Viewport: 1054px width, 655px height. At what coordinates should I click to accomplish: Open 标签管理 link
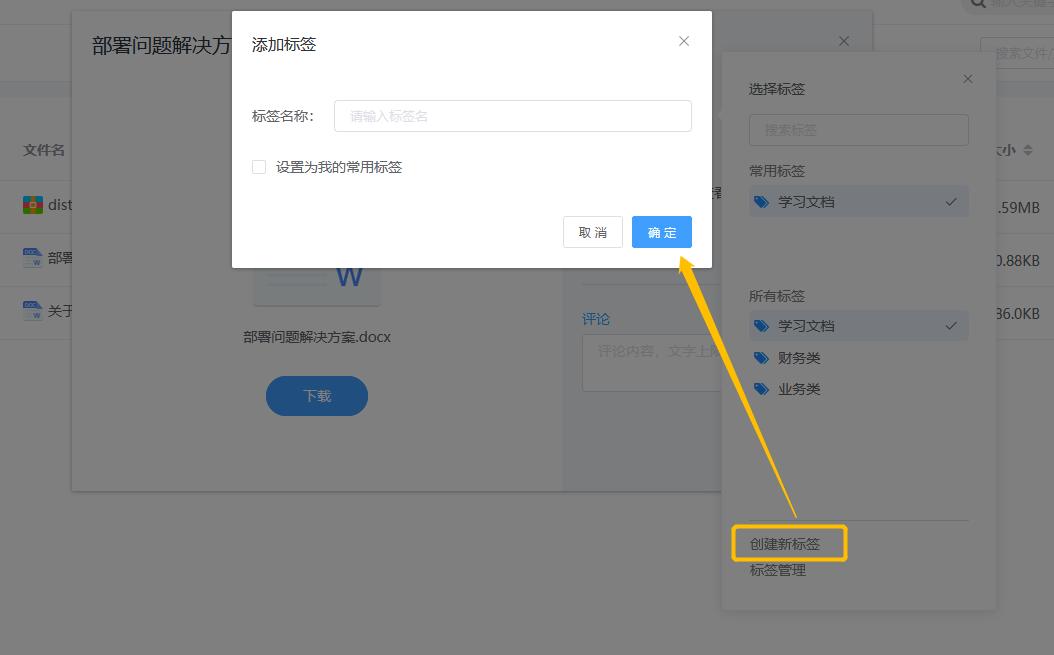pos(778,570)
